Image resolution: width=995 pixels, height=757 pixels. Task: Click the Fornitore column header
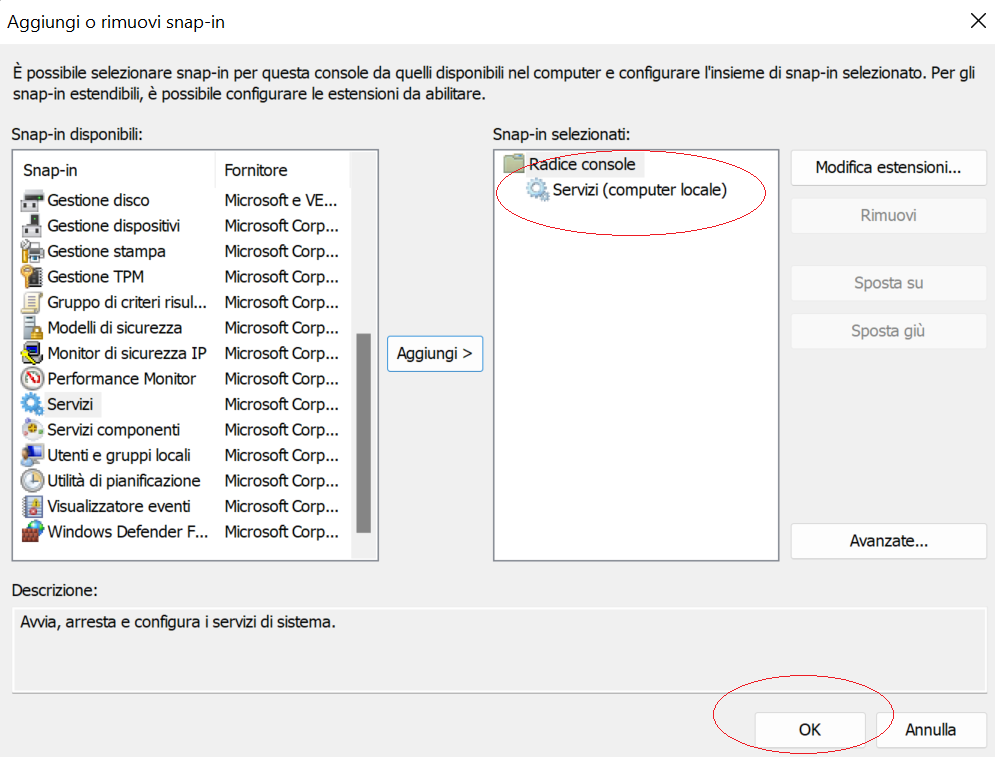[283, 170]
